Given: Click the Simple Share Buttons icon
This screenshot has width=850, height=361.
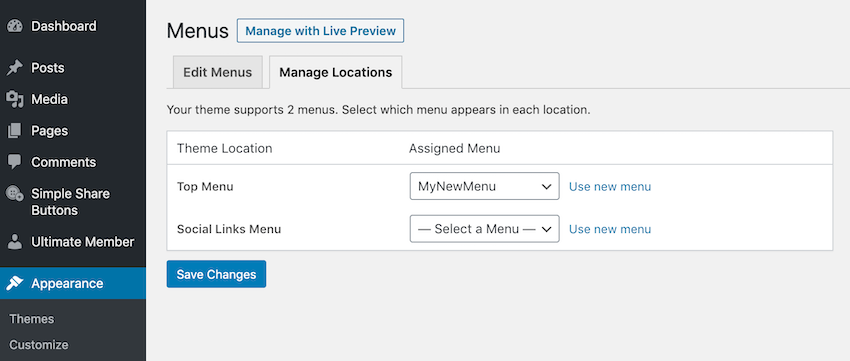Looking at the screenshot, I should 15,194.
